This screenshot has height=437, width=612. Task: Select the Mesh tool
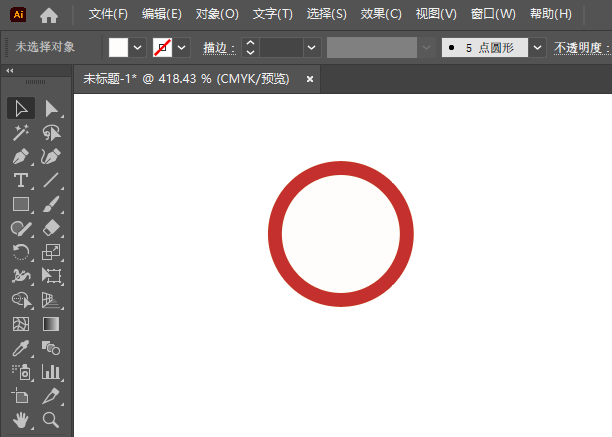[21, 324]
